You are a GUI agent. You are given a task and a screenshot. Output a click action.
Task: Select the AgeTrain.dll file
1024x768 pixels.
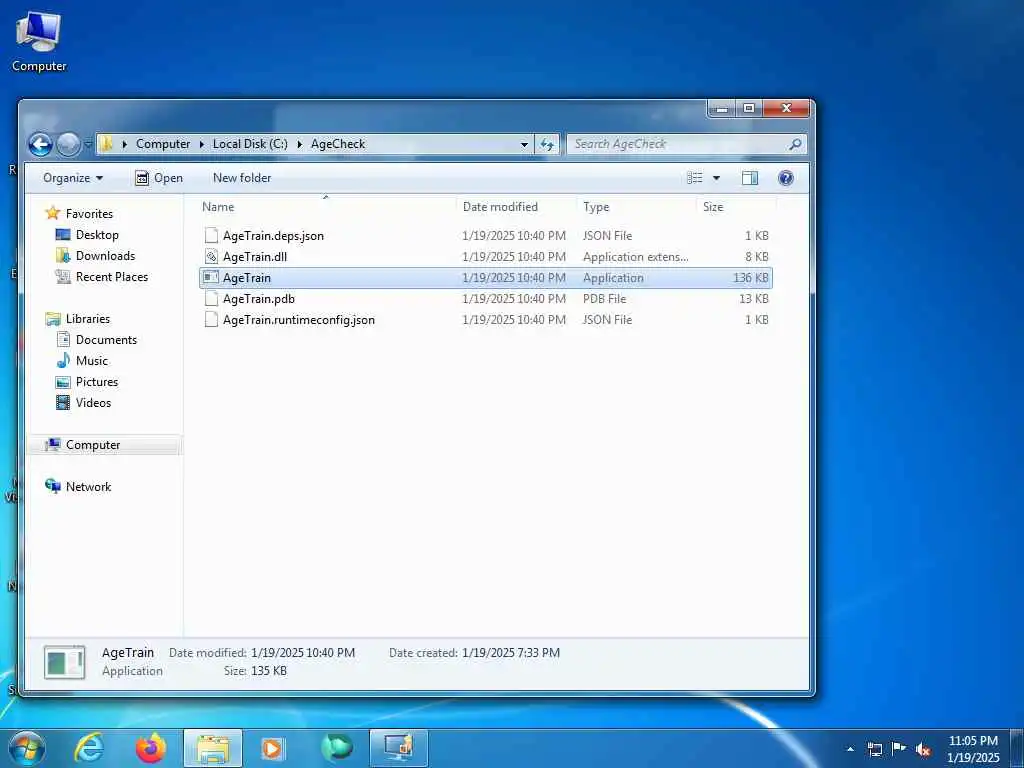[486, 257]
